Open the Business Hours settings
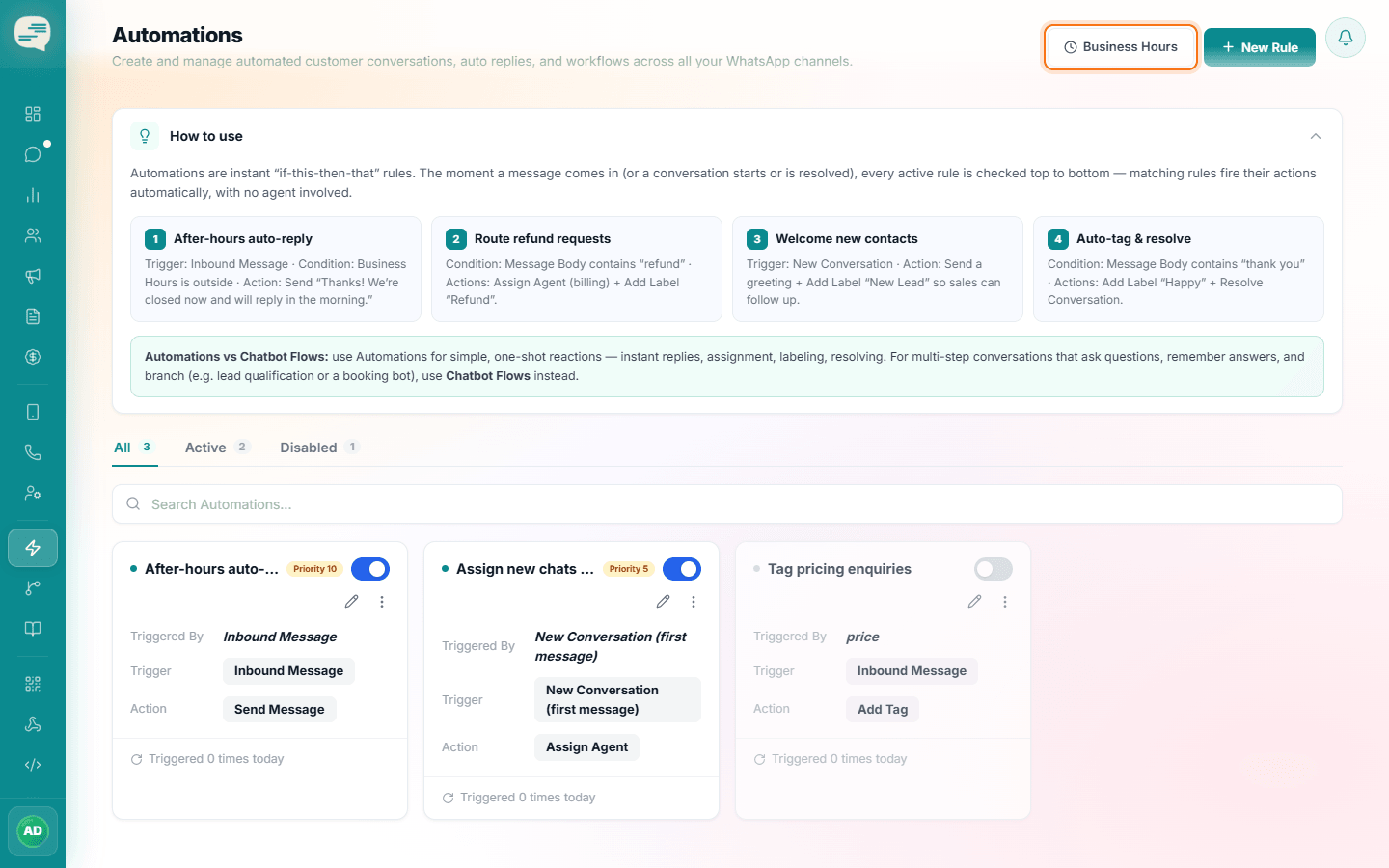Screen dimensions: 1389x868 1121,47
